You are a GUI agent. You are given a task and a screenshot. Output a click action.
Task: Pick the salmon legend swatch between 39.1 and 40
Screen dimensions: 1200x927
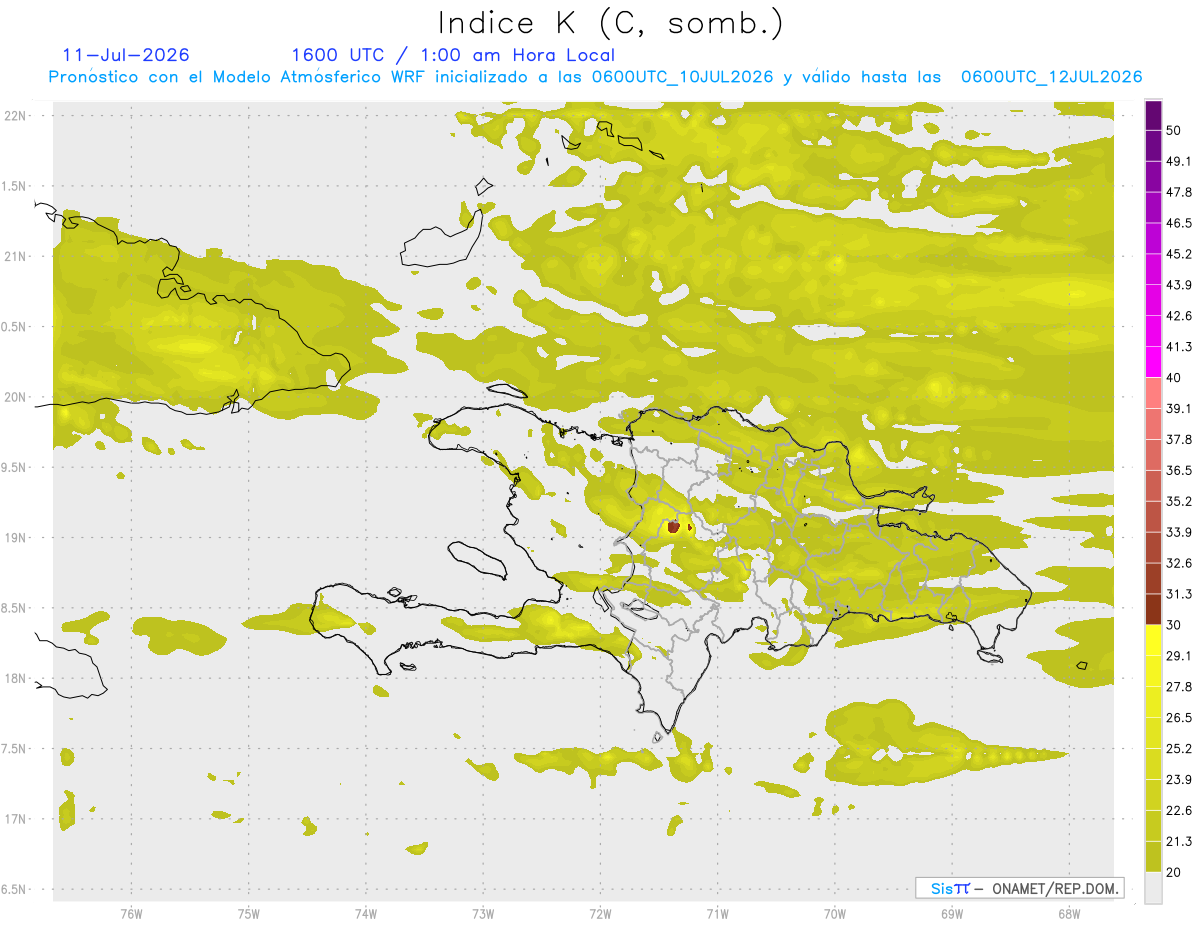[1153, 393]
